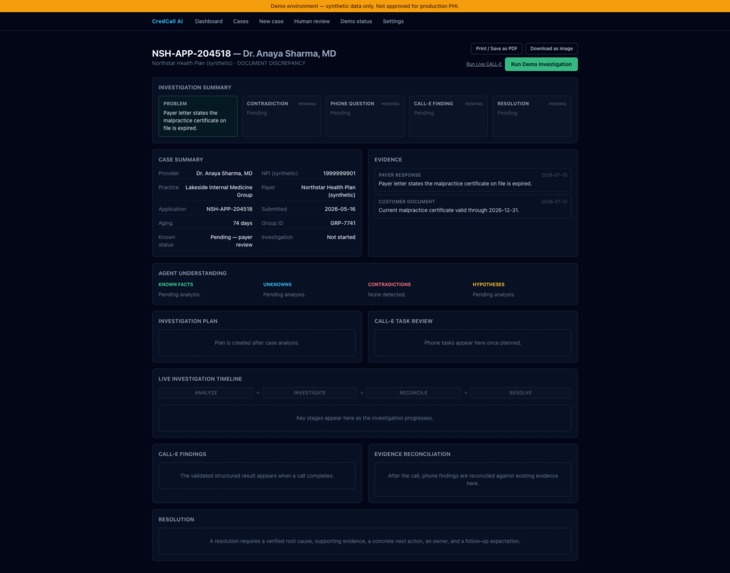Viewport: 730px width, 573px height.
Task: Click the practice name Lakeside Internal Medicine Group
Action: pos(219,191)
